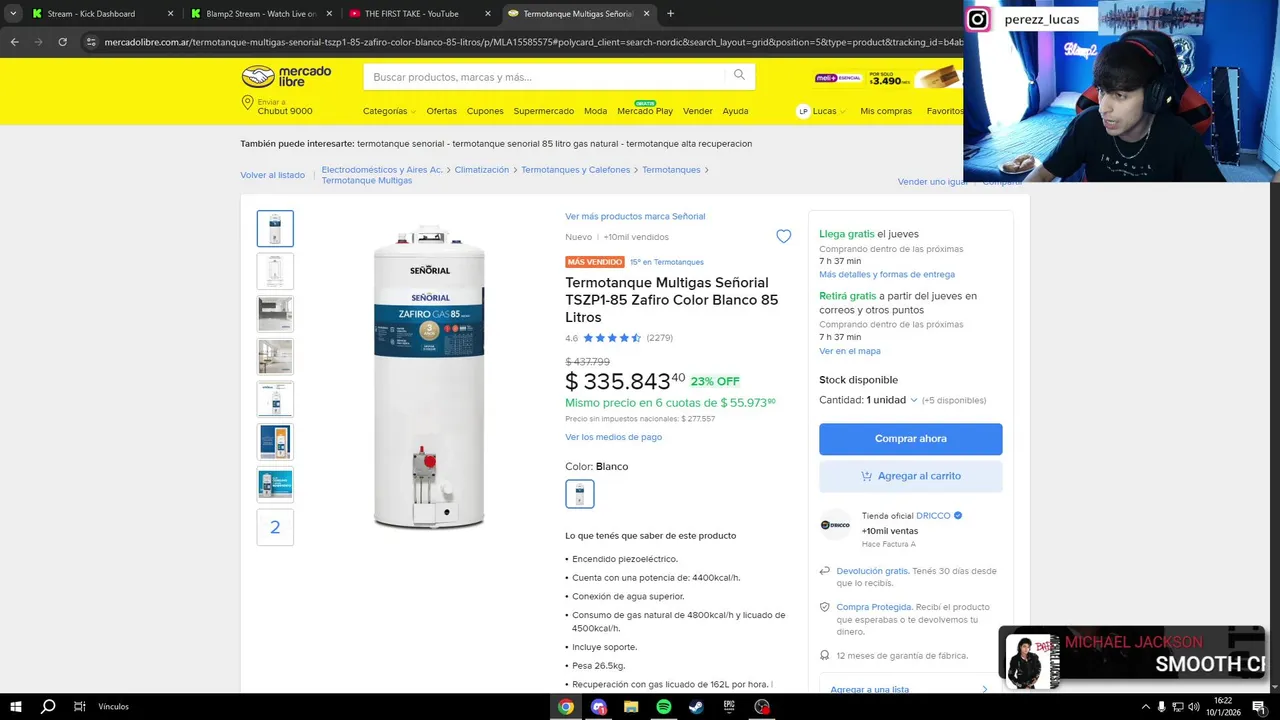Open Devolución gratis details
The image size is (1280, 720).
pos(872,571)
